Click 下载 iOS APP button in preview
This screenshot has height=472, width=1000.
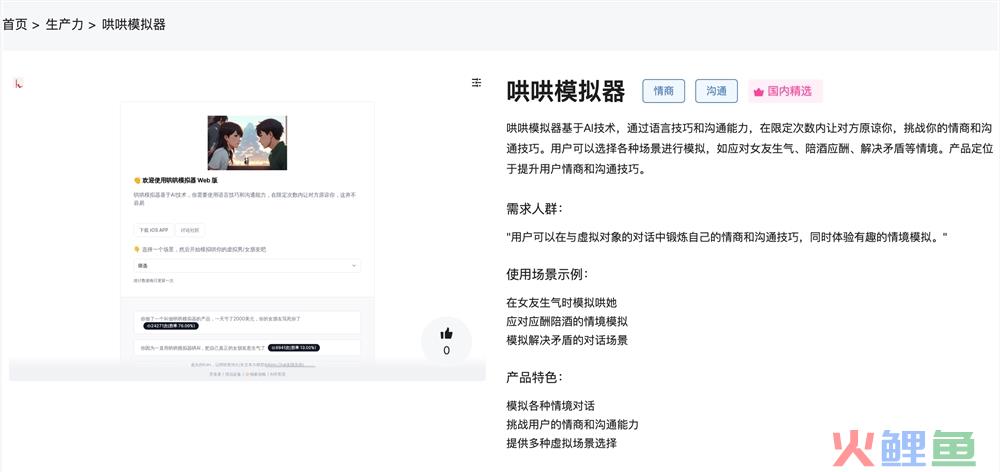[x=153, y=230]
